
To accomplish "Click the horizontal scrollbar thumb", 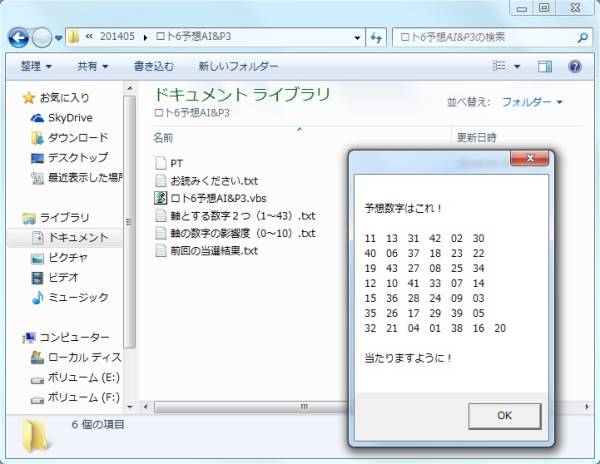I will tap(251, 407).
